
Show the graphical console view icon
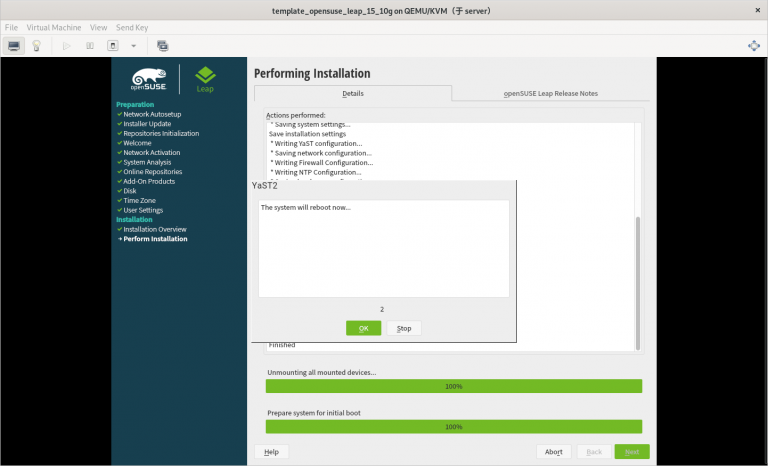(x=14, y=46)
